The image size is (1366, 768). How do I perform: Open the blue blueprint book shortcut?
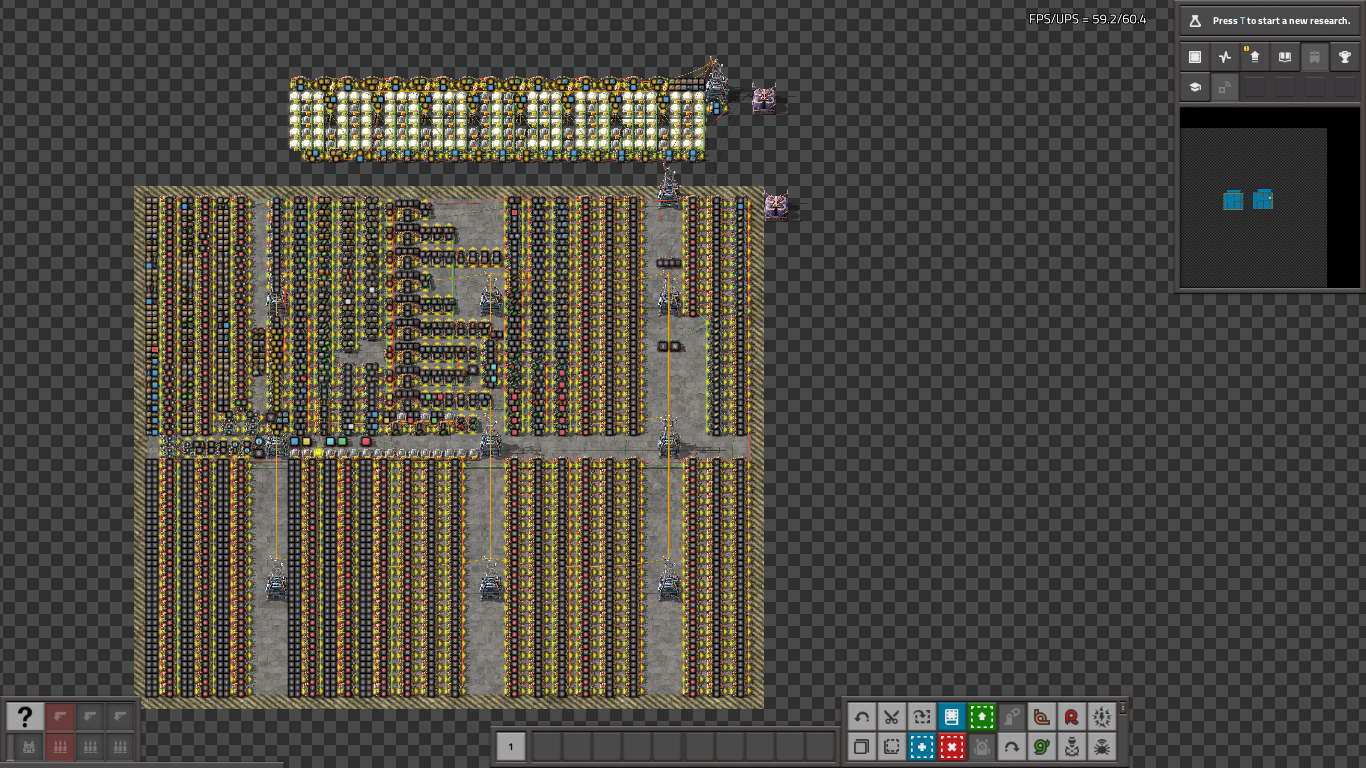[x=952, y=717]
